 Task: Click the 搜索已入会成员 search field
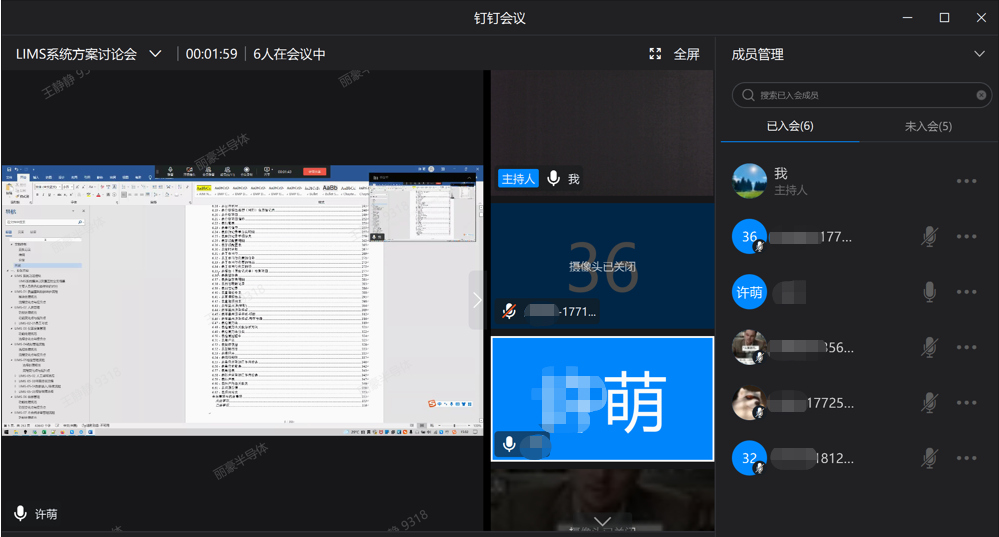[x=861, y=95]
